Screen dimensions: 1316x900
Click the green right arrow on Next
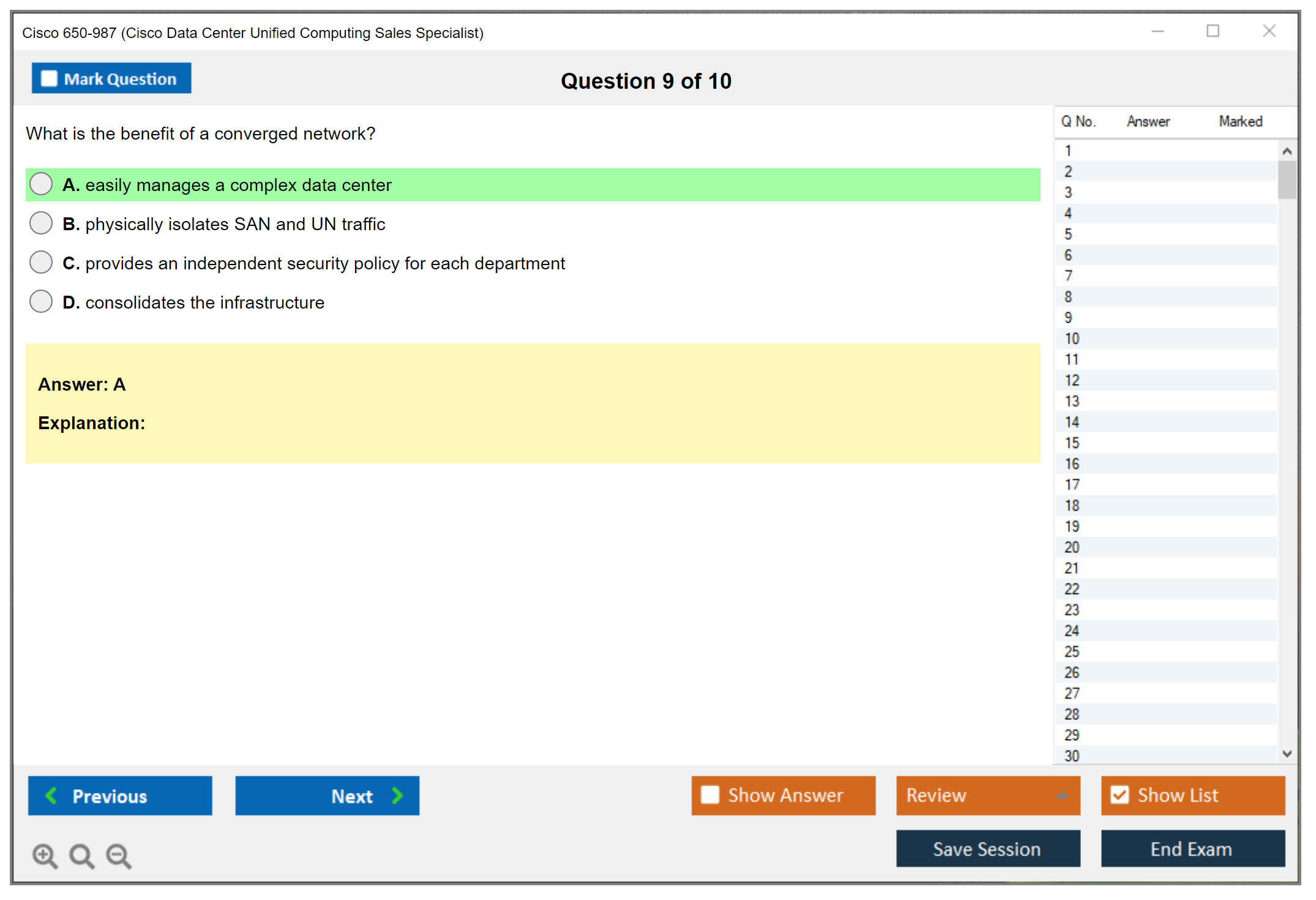click(x=397, y=795)
